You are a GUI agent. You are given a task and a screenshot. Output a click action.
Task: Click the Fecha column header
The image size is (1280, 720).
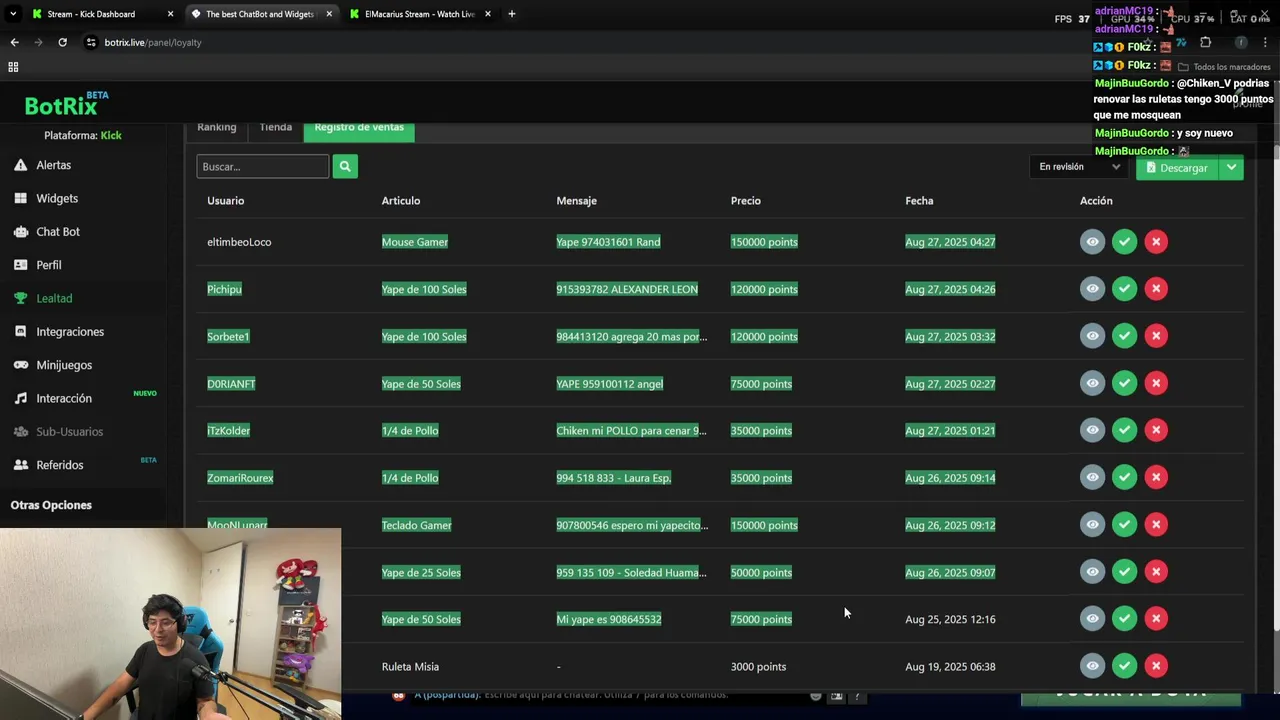click(919, 201)
